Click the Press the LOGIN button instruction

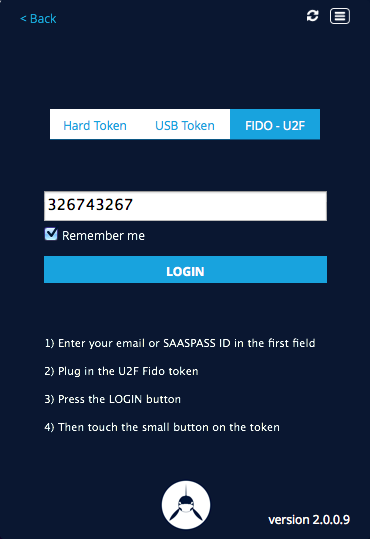coord(112,399)
